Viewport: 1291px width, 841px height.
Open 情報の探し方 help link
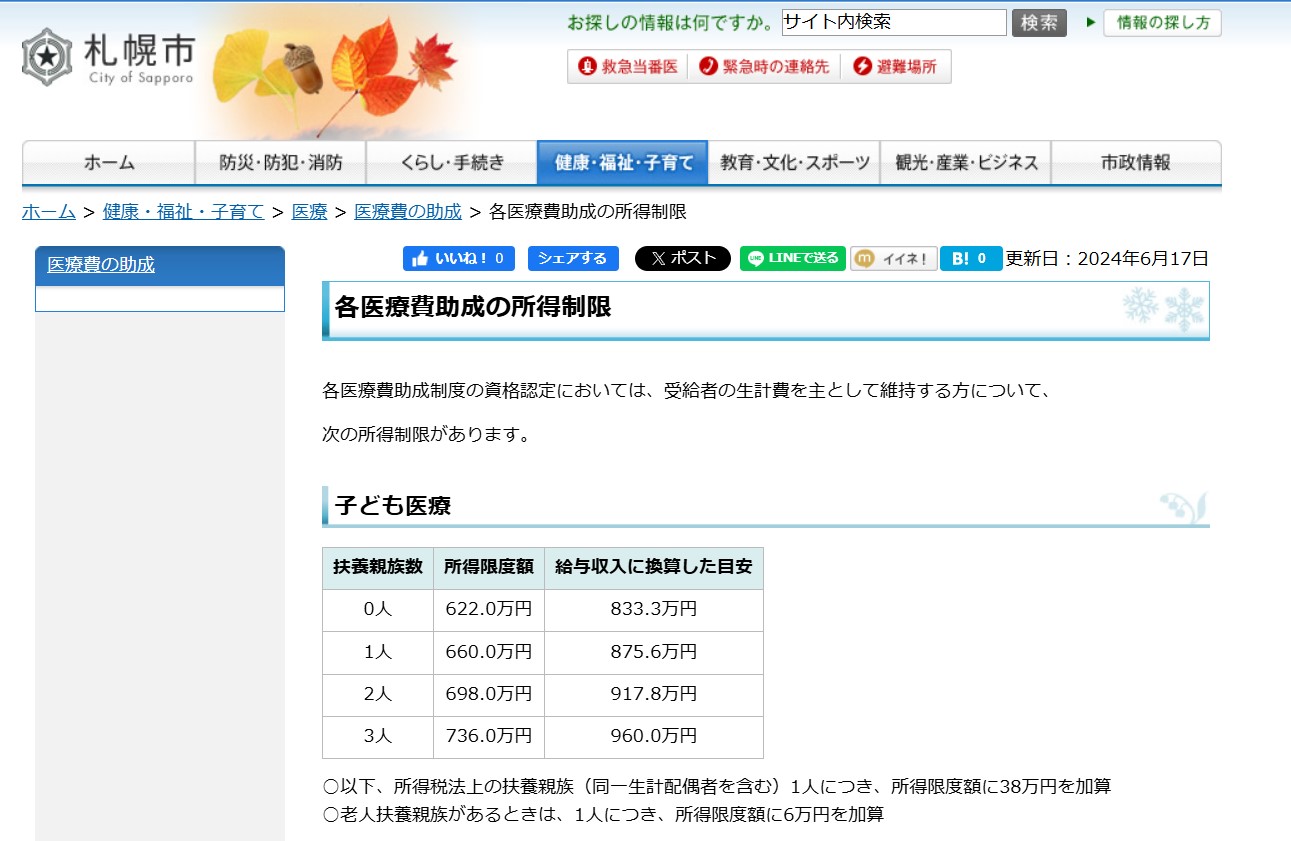click(1162, 22)
